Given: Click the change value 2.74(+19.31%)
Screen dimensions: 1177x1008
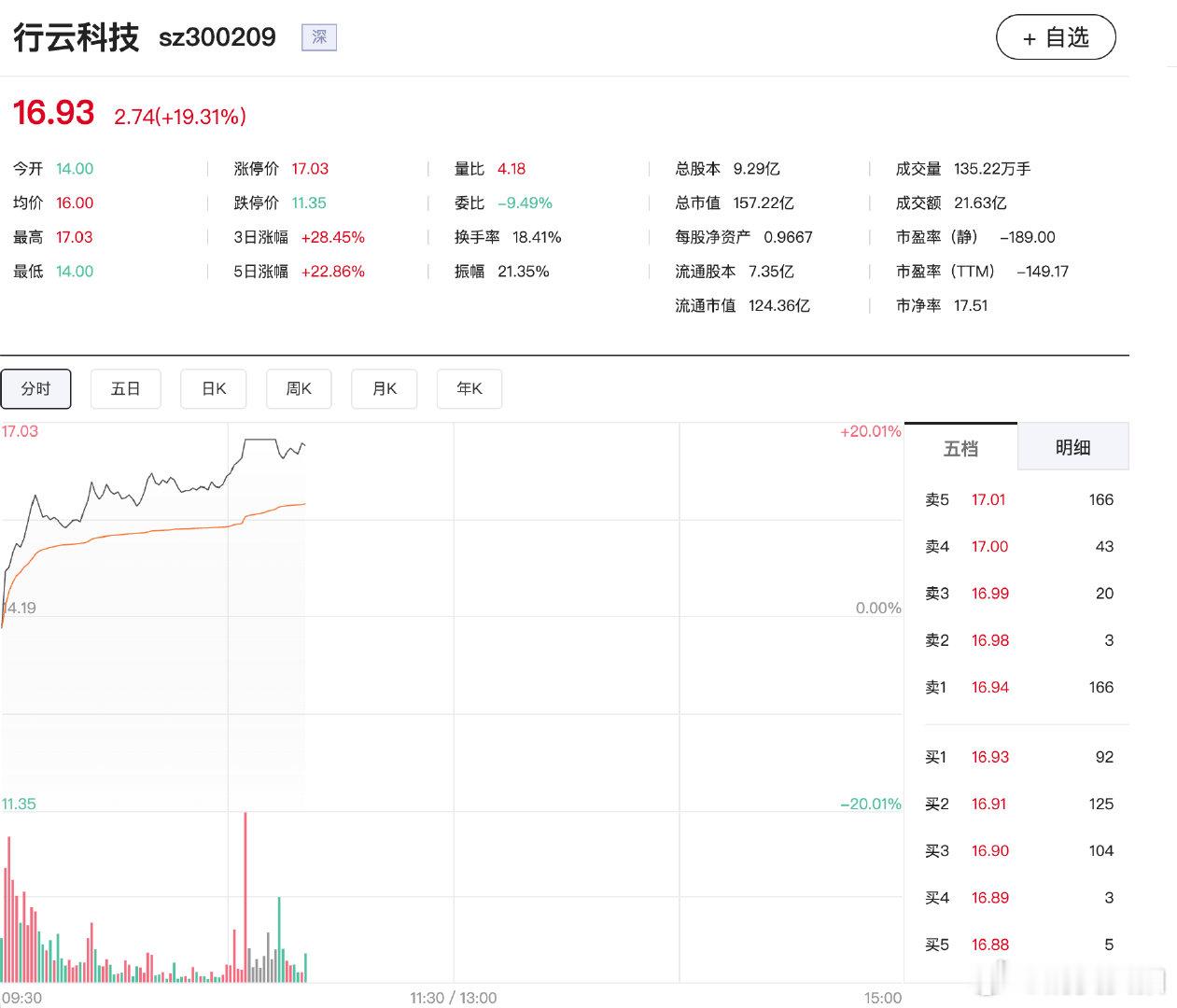Looking at the screenshot, I should [x=180, y=117].
